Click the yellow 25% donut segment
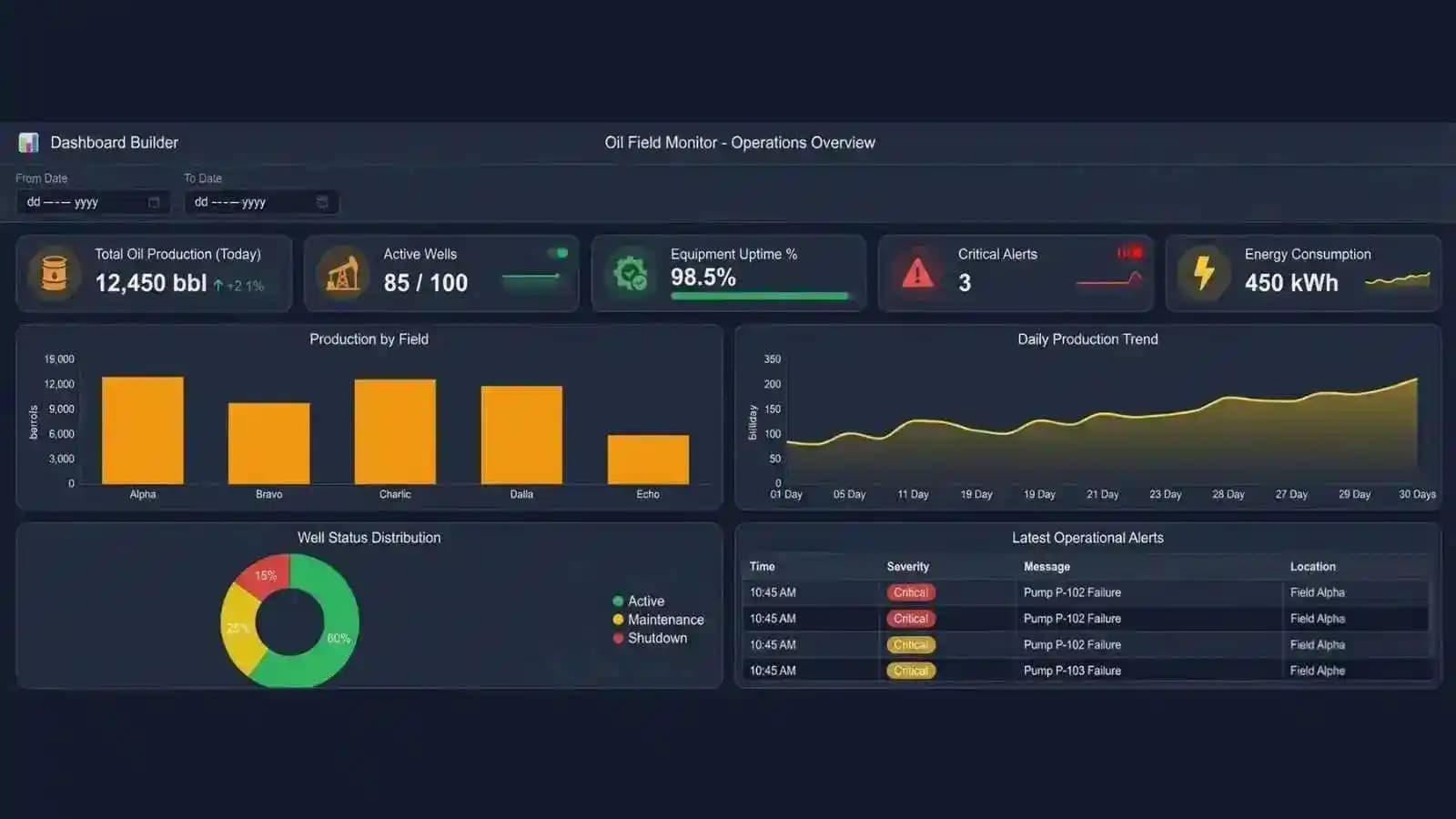1456x819 pixels. tap(238, 628)
